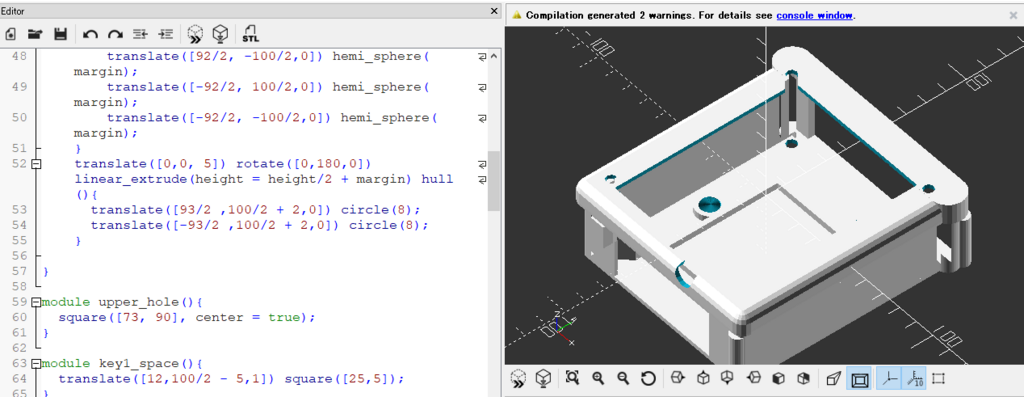Toggle Show Edges in the viewer
The width and height of the screenshot is (1024, 397).
coord(938,379)
